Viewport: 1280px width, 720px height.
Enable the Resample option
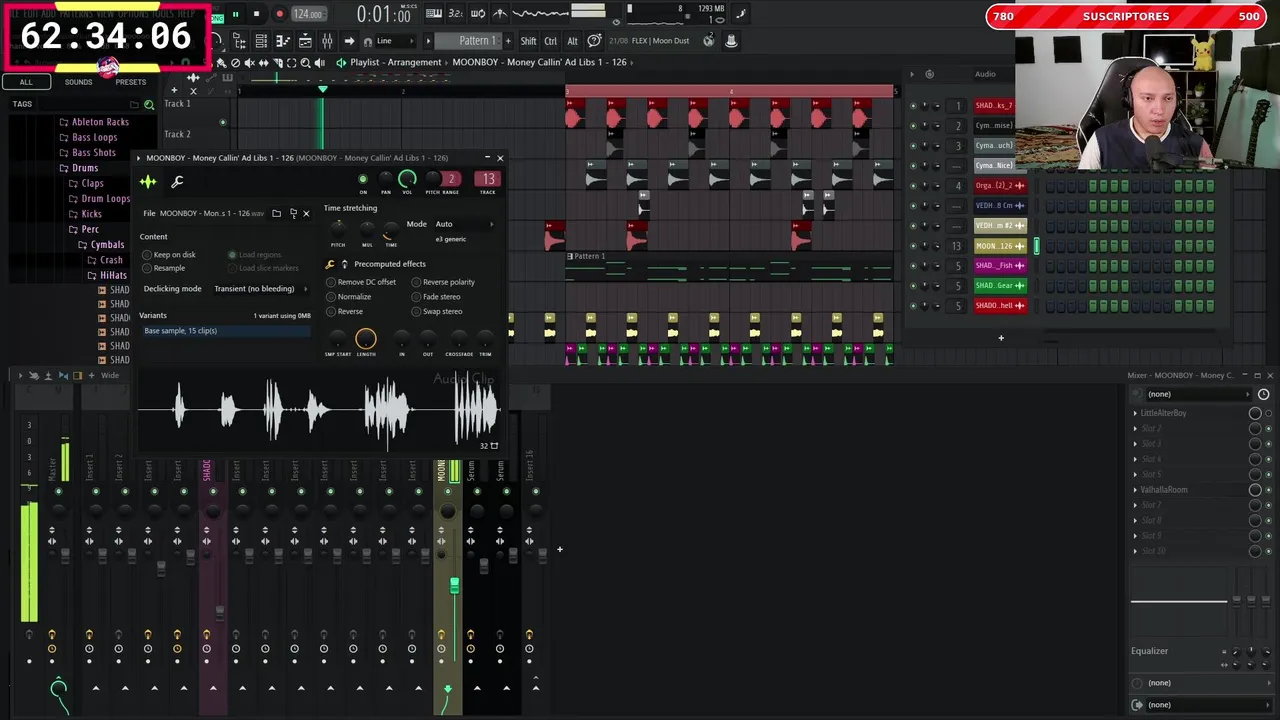coord(163,268)
